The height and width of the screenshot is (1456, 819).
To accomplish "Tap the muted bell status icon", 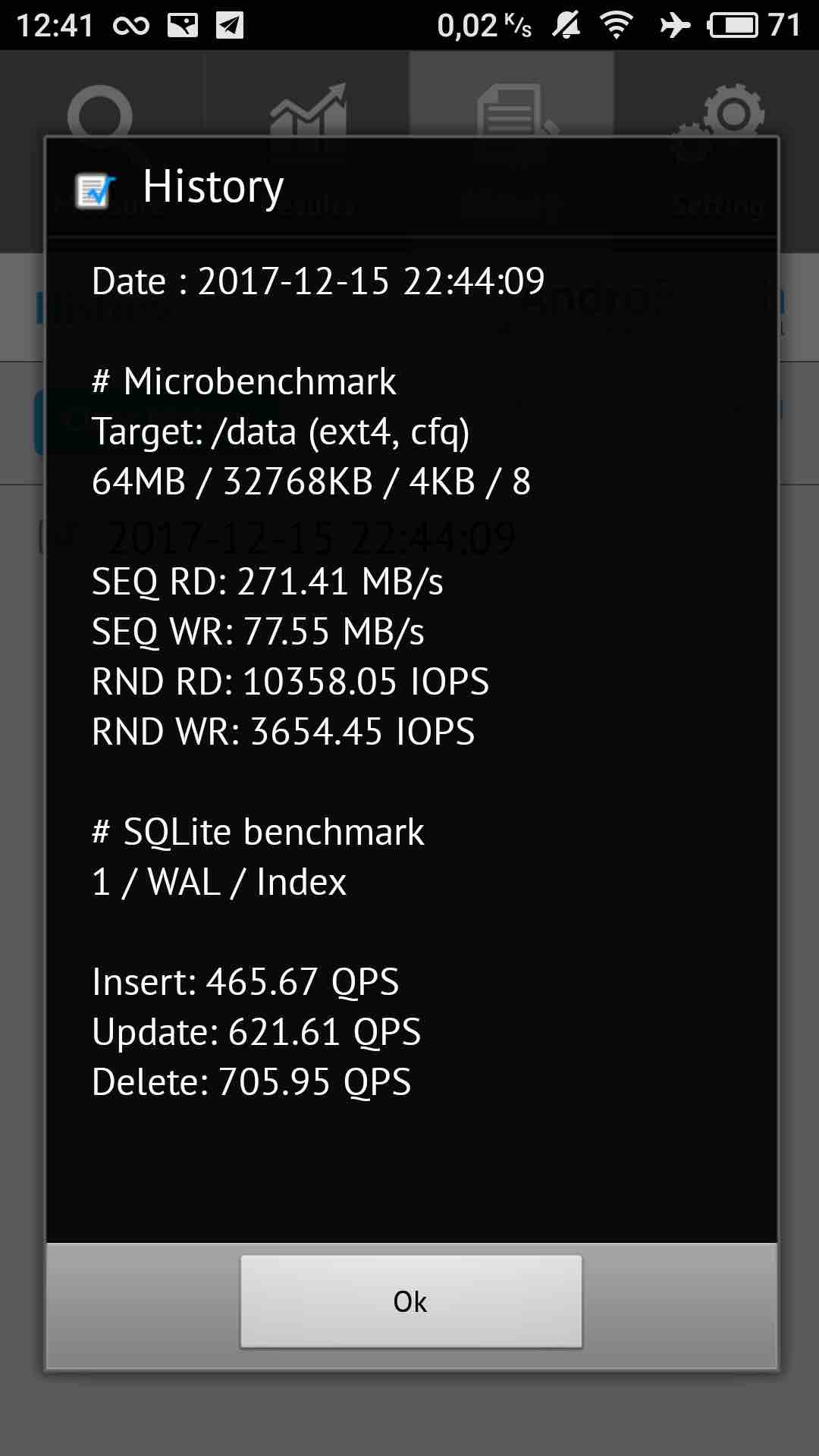I will click(566, 26).
